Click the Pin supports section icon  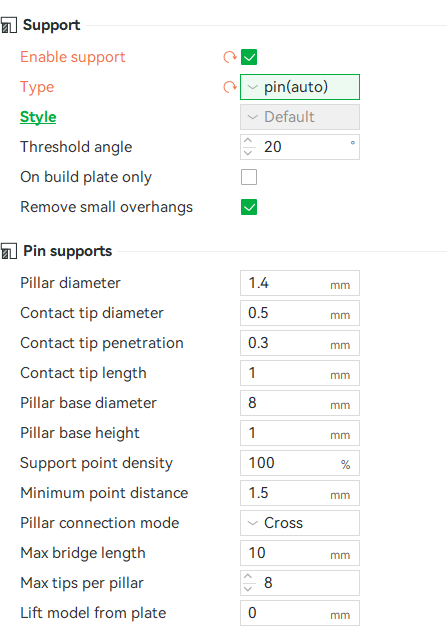(x=9, y=251)
